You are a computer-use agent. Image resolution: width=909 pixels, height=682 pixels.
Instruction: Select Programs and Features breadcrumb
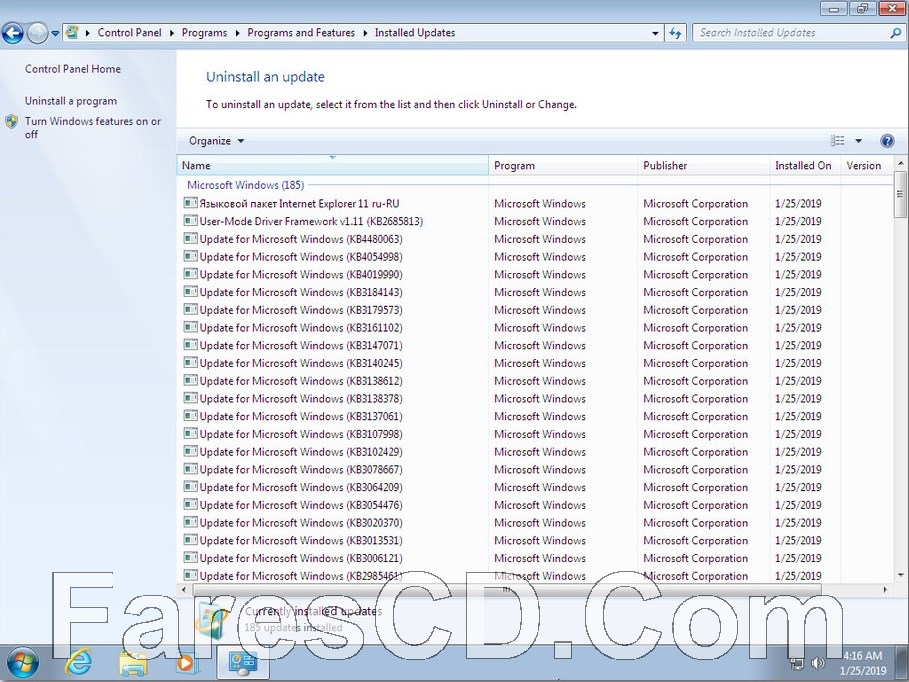[x=301, y=32]
